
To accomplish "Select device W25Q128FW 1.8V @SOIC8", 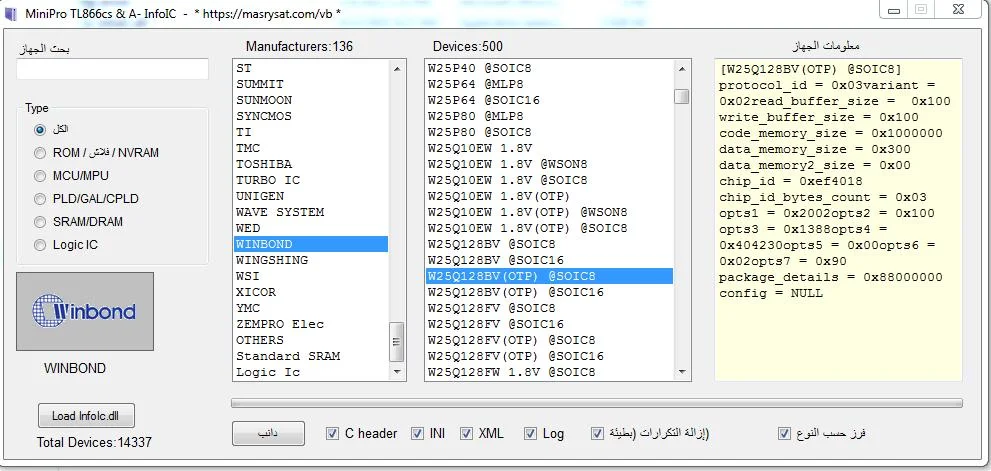I will click(549, 372).
